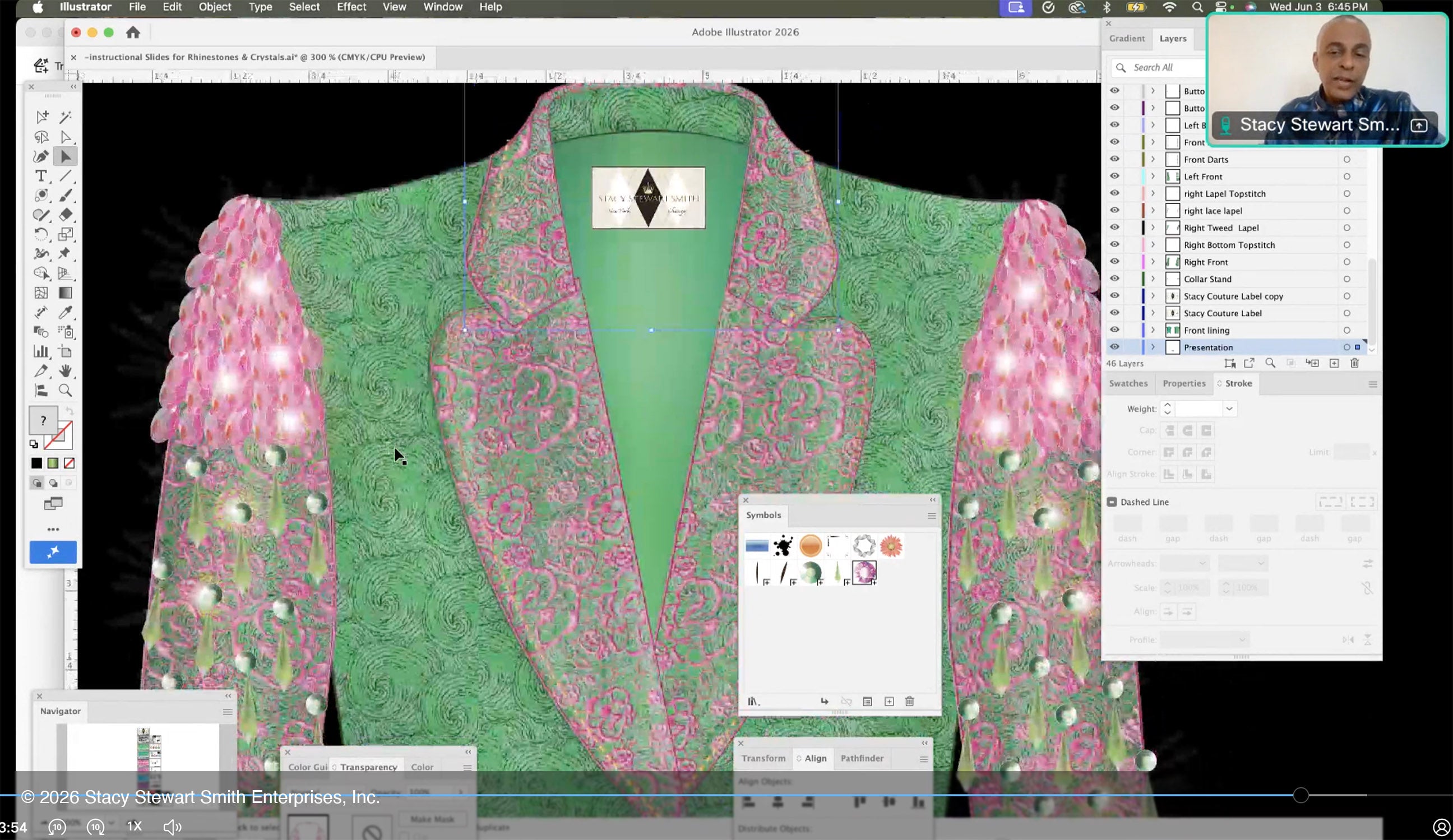Select the Lasso tool
The width and height of the screenshot is (1453, 840).
click(x=41, y=137)
